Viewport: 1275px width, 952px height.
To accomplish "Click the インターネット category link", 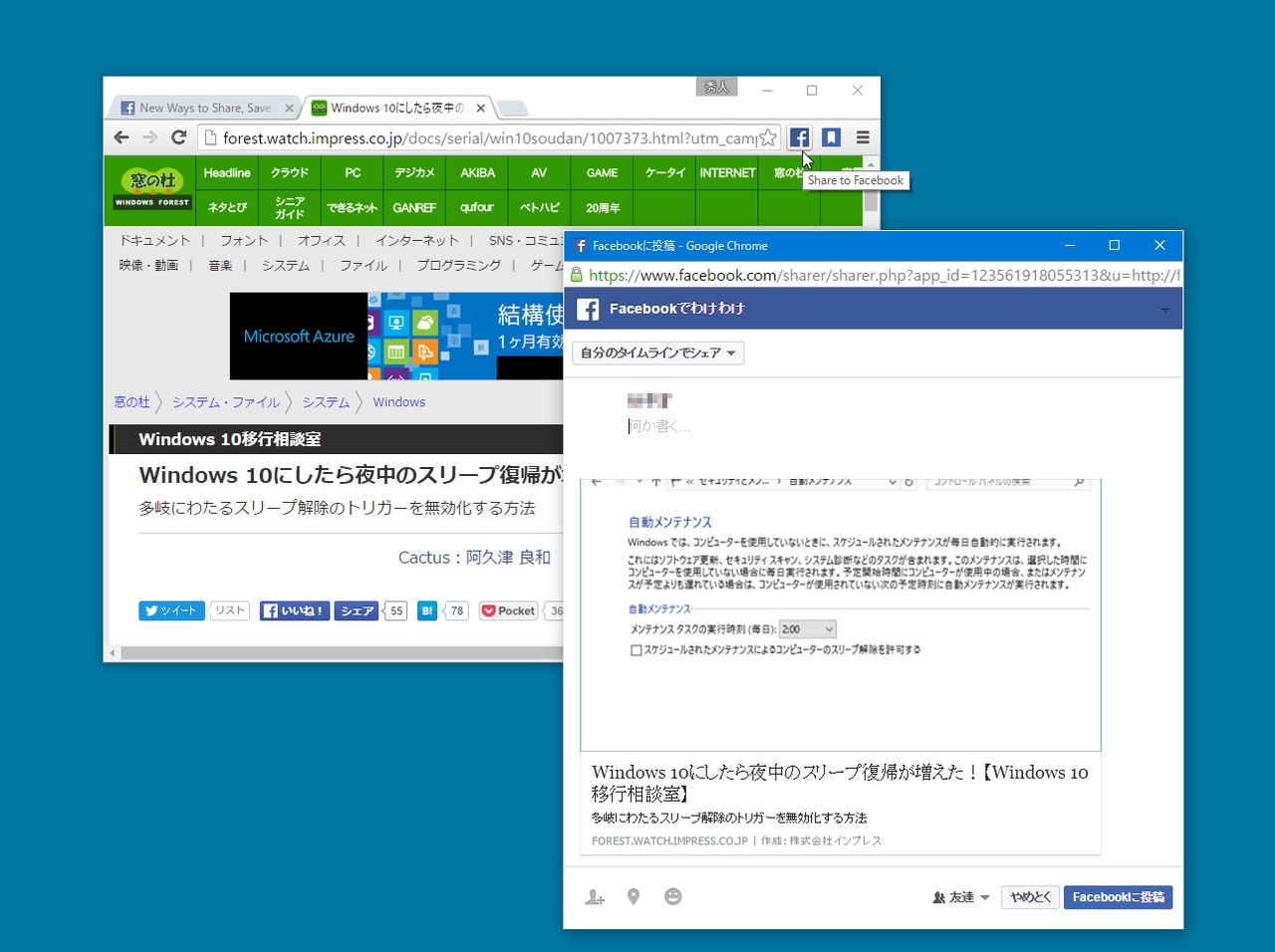I will click(416, 241).
